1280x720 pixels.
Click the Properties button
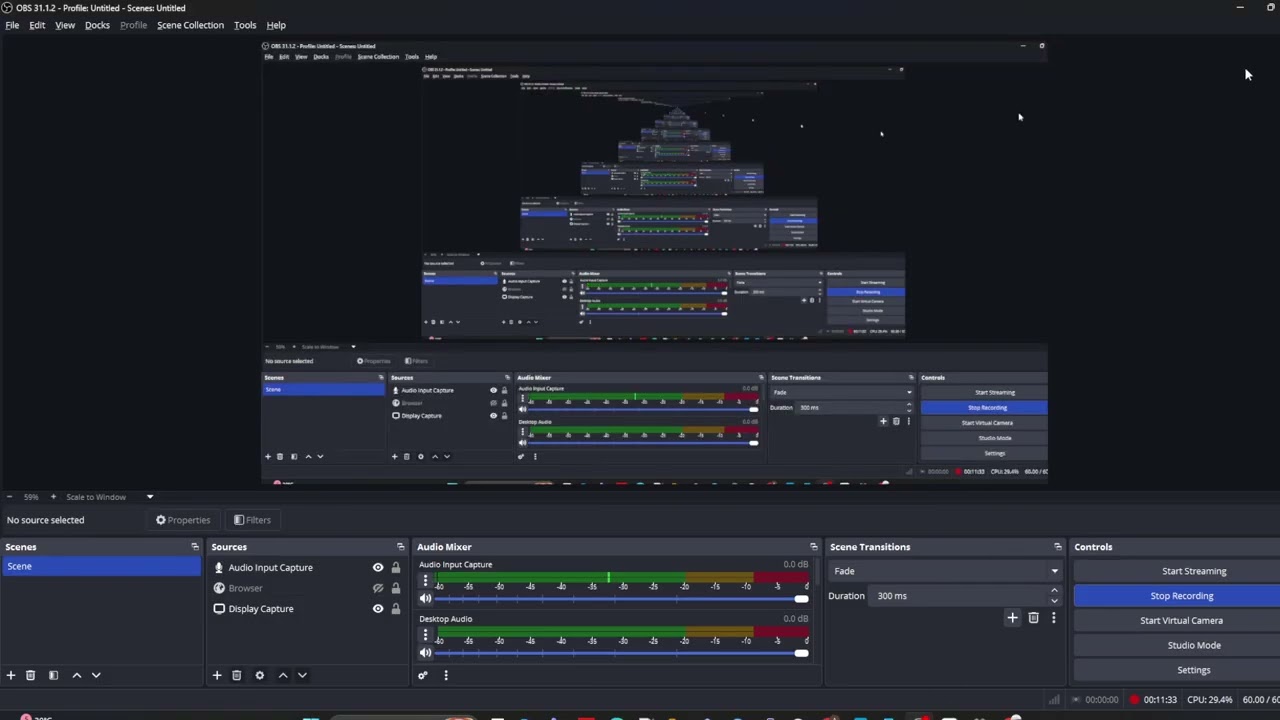point(183,520)
